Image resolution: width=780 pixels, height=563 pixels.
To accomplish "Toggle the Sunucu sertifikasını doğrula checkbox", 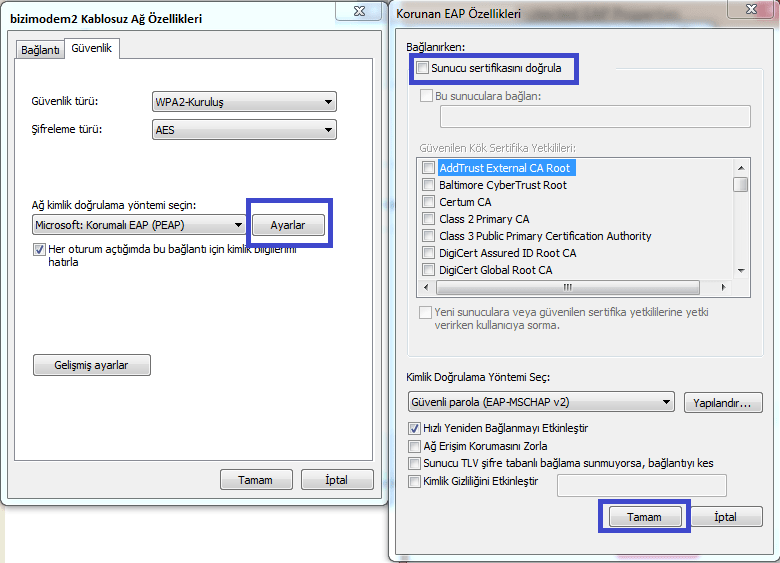I will pos(422,68).
